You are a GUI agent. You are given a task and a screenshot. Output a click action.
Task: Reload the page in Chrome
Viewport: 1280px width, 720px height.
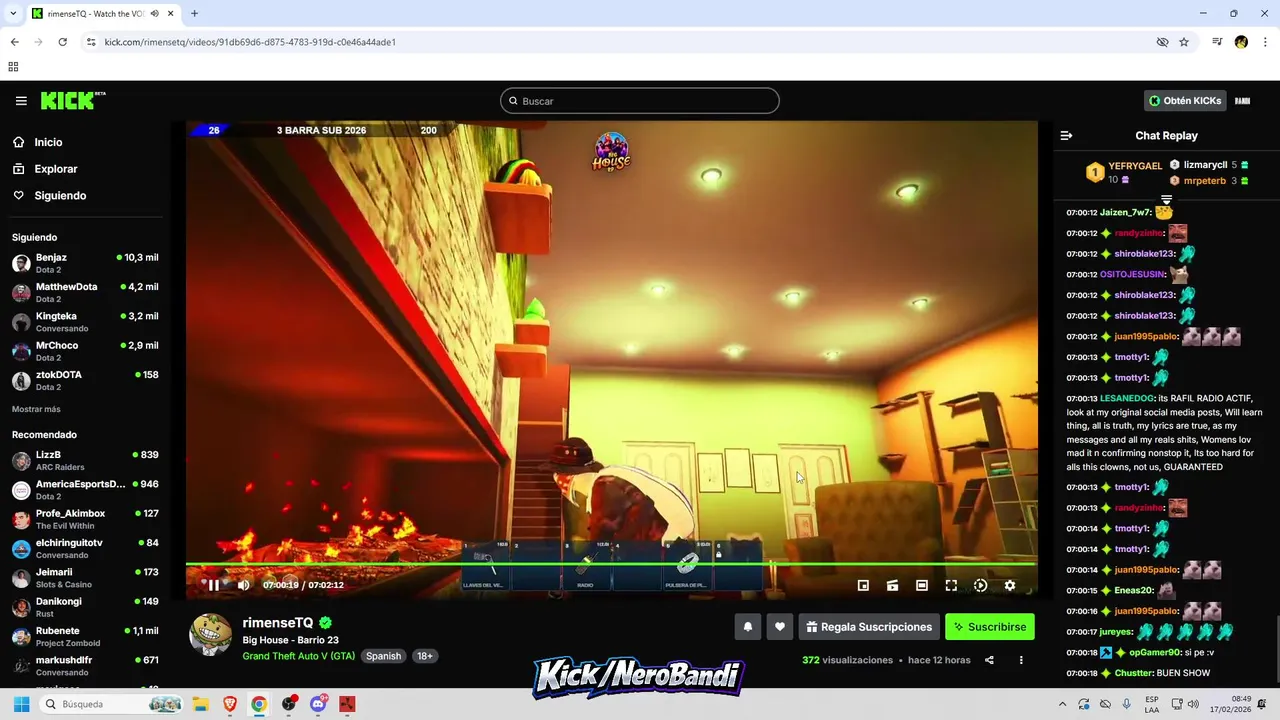[x=62, y=42]
